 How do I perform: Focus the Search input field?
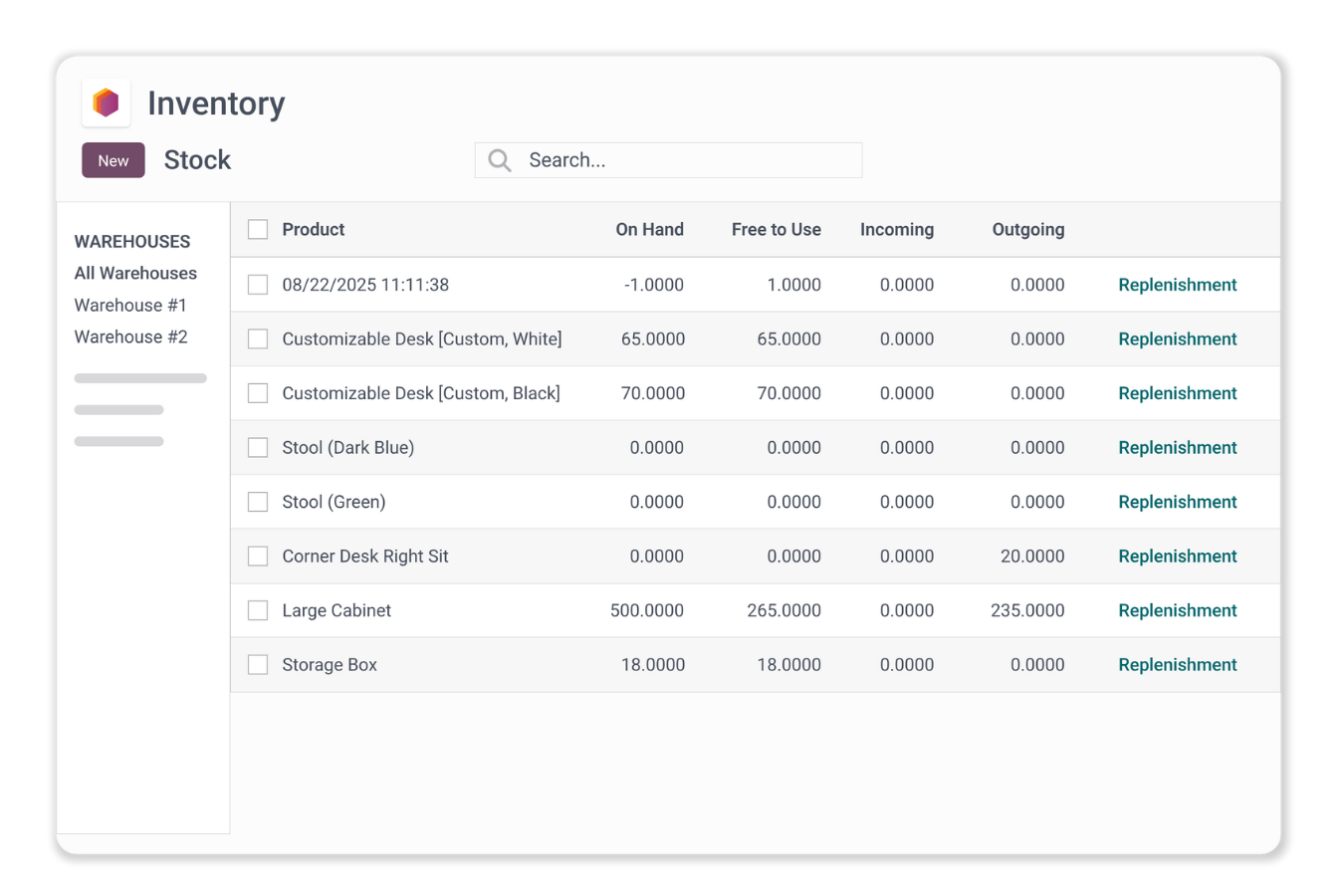(x=687, y=160)
